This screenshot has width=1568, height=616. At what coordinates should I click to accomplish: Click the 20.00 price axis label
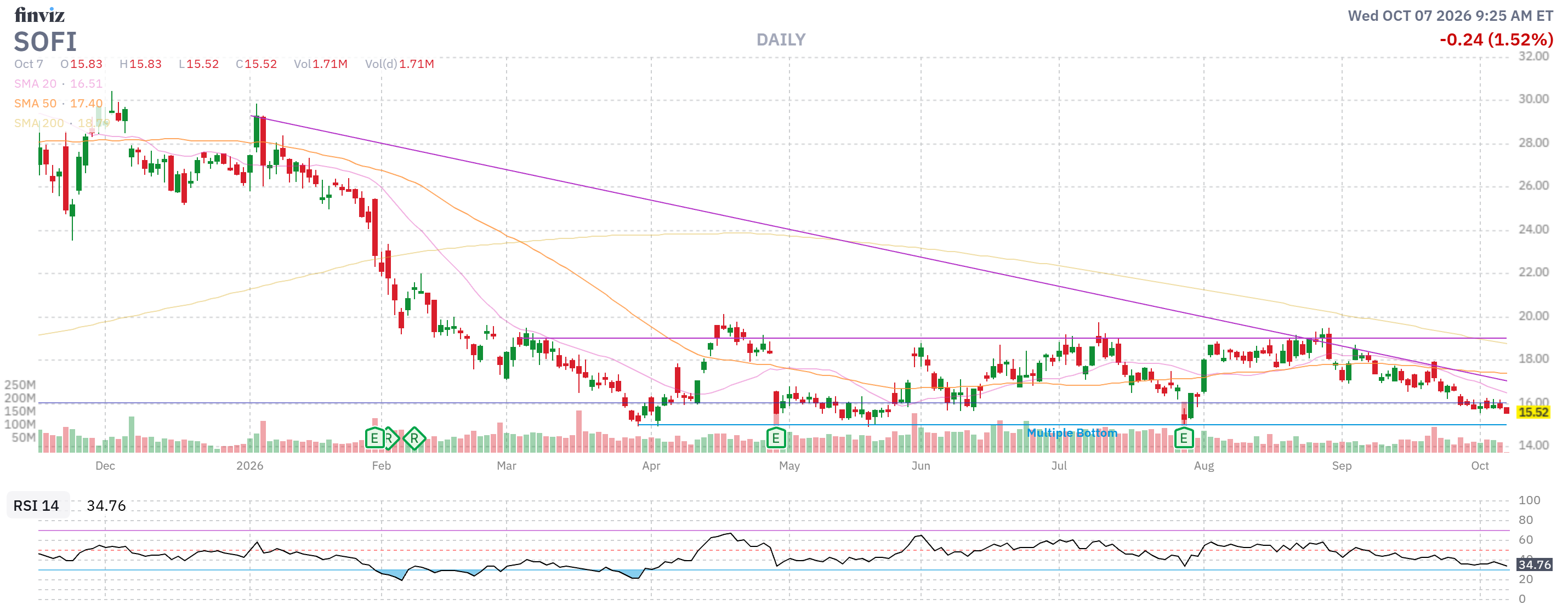point(1533,316)
